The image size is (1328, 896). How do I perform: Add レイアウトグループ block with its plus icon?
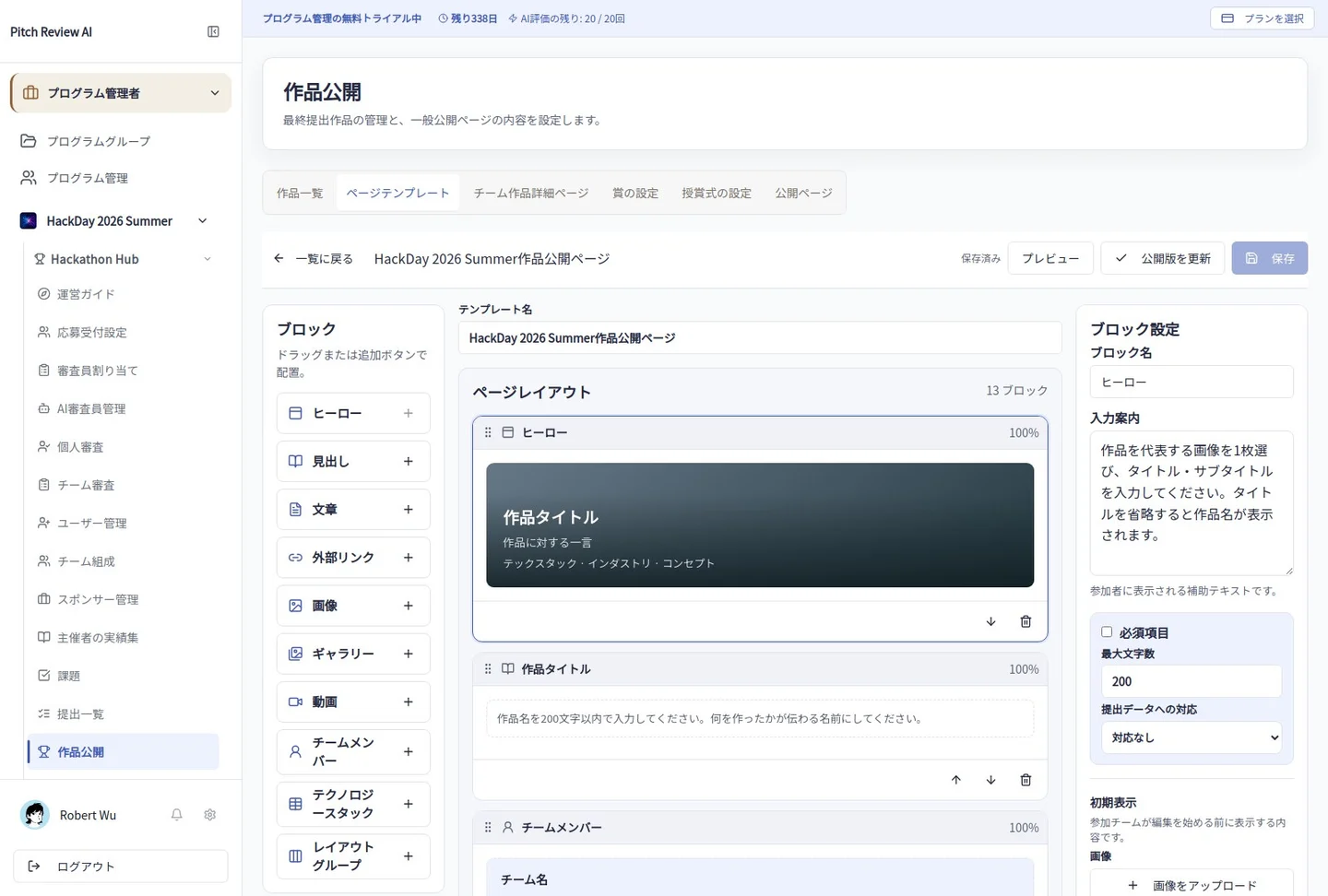click(409, 856)
